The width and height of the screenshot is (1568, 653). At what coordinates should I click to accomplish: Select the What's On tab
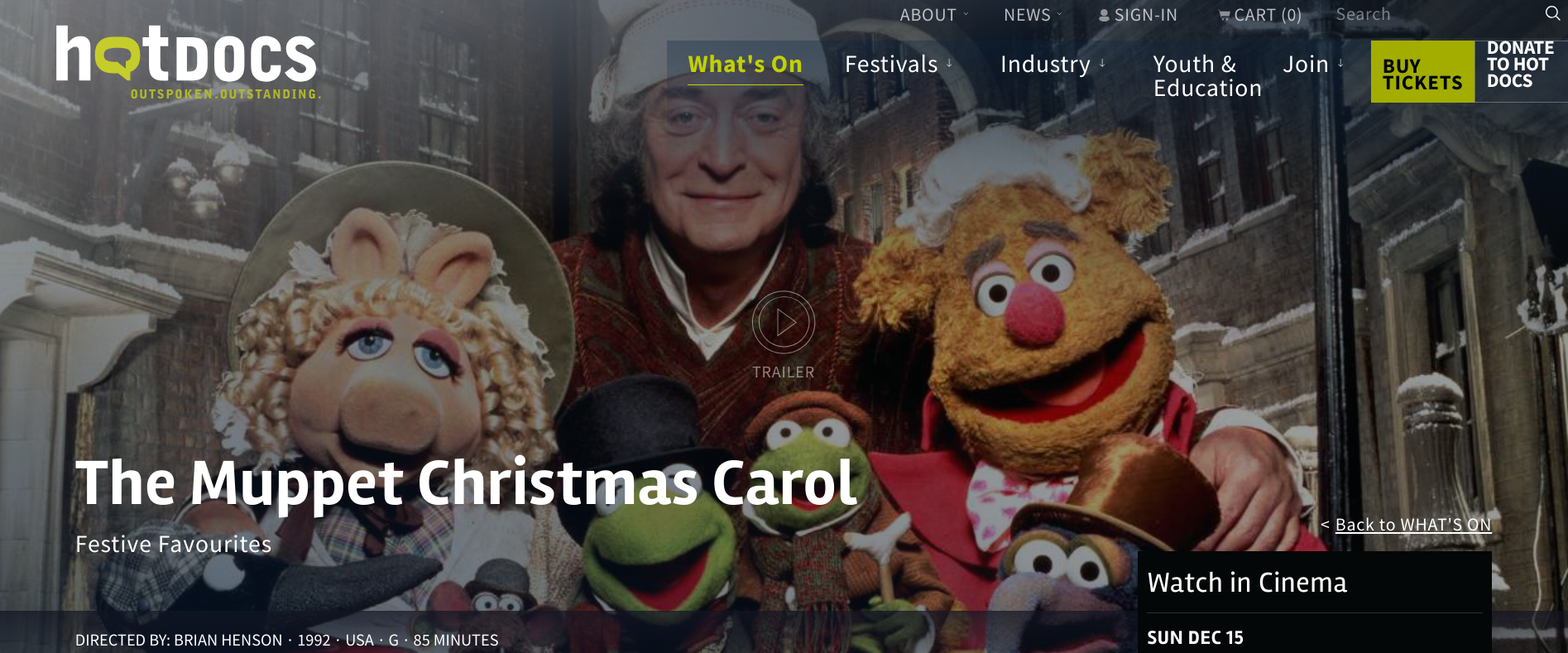click(745, 65)
